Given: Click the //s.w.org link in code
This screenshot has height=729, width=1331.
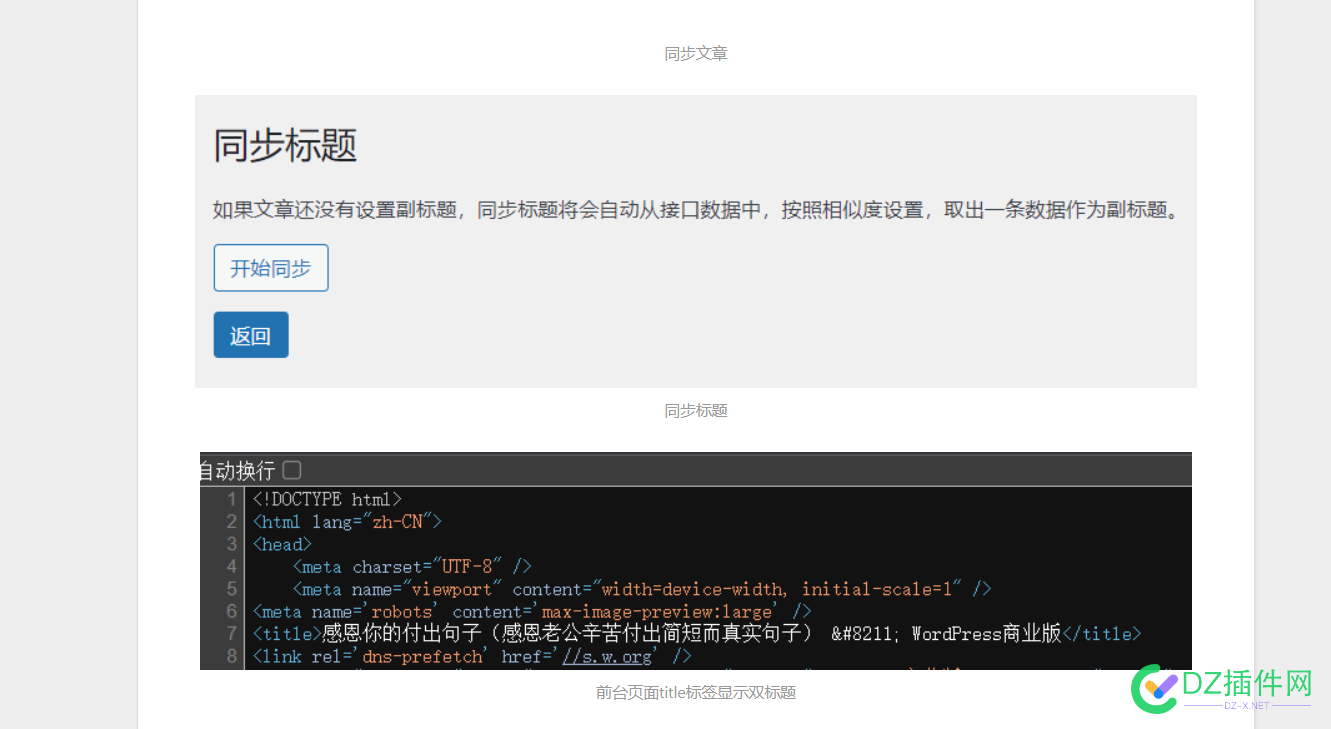Looking at the screenshot, I should [x=608, y=656].
